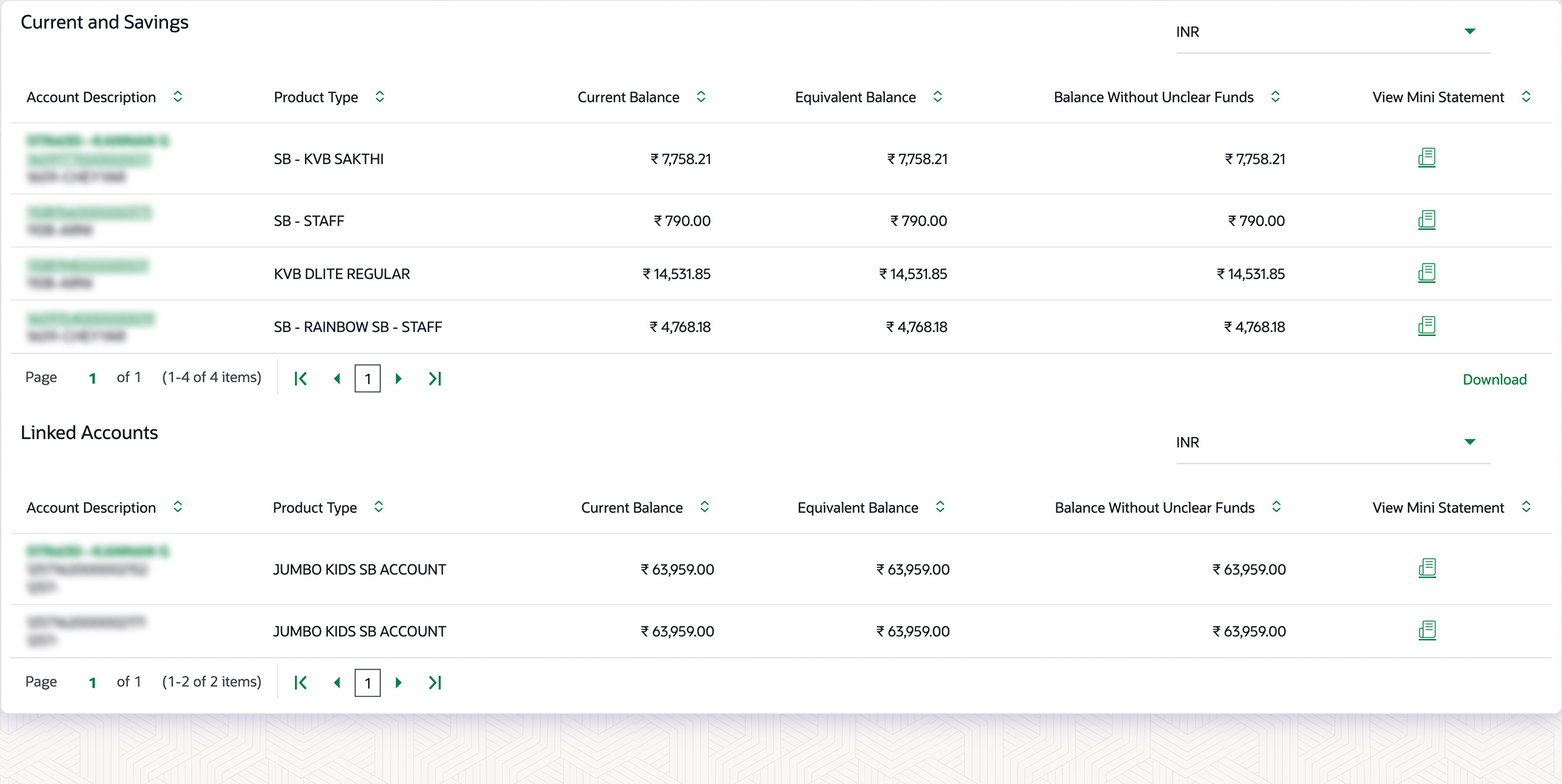
Task: Expand INR currency dropdown for Linked Accounts
Action: (1469, 442)
